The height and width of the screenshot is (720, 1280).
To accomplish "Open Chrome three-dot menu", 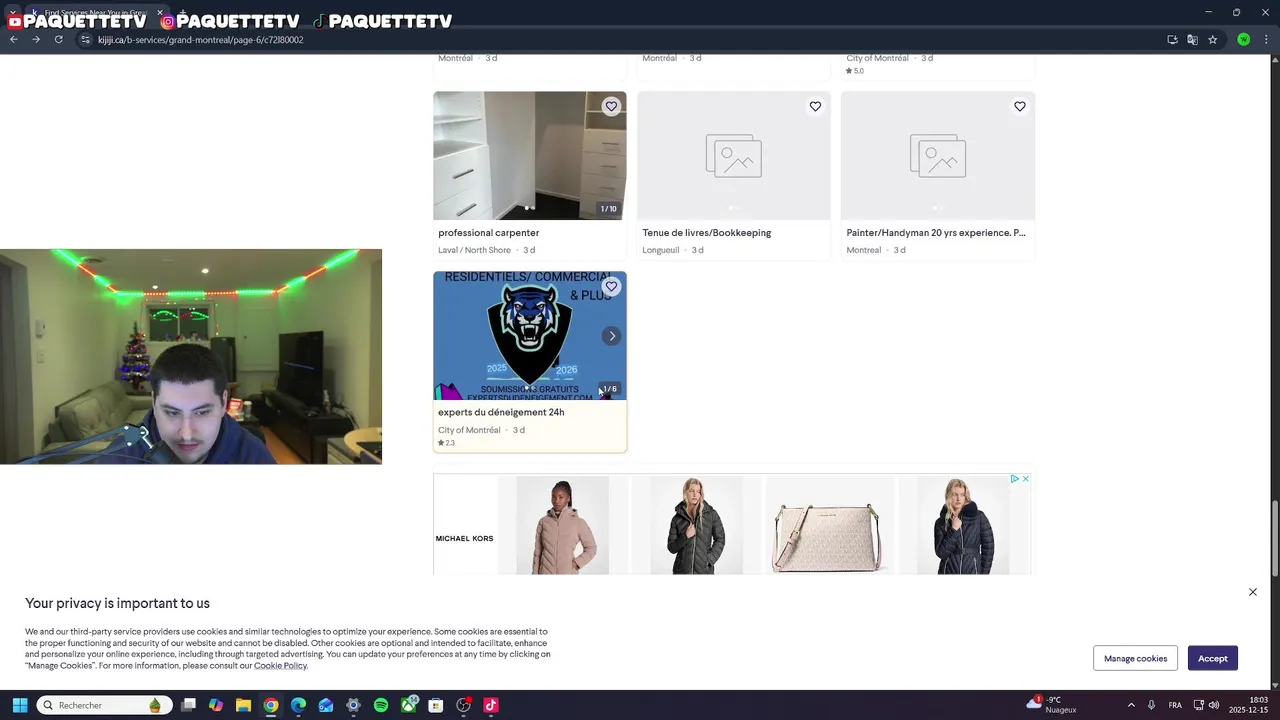I will click(1265, 40).
